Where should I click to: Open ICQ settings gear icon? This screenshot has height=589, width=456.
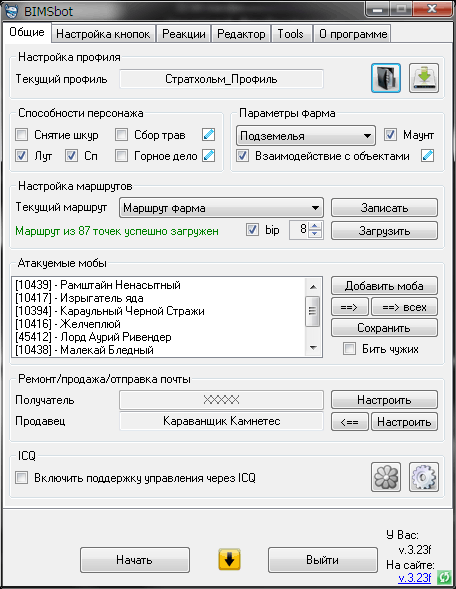424,477
